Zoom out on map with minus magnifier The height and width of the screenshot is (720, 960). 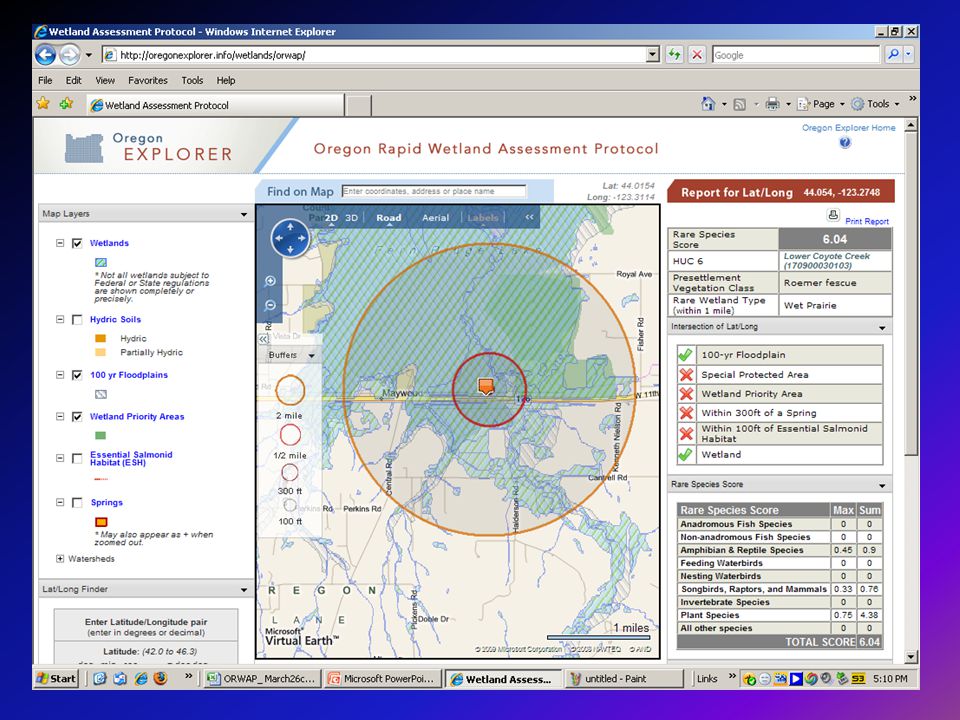(x=270, y=305)
